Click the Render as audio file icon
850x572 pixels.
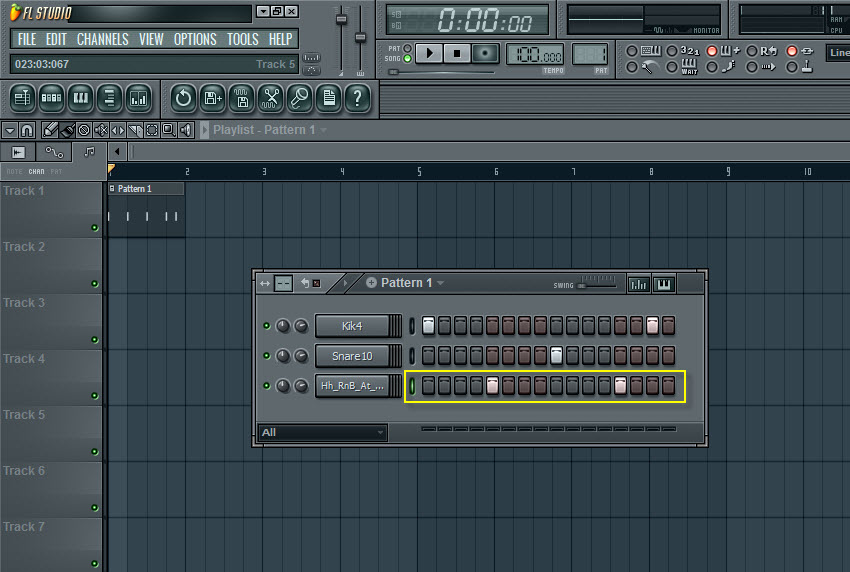242,98
